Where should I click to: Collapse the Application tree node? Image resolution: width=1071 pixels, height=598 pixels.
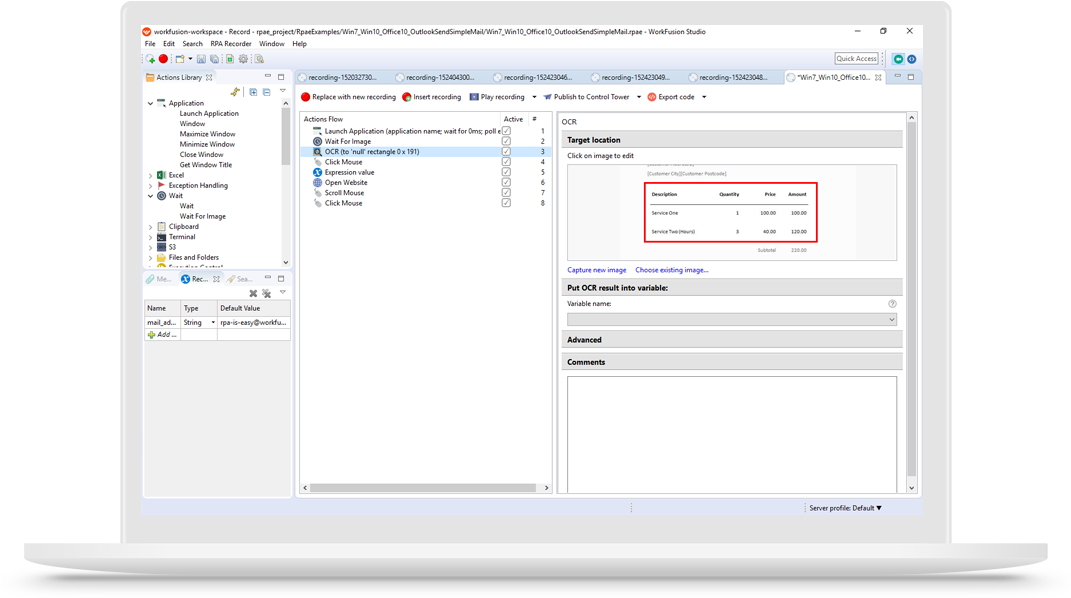point(150,103)
